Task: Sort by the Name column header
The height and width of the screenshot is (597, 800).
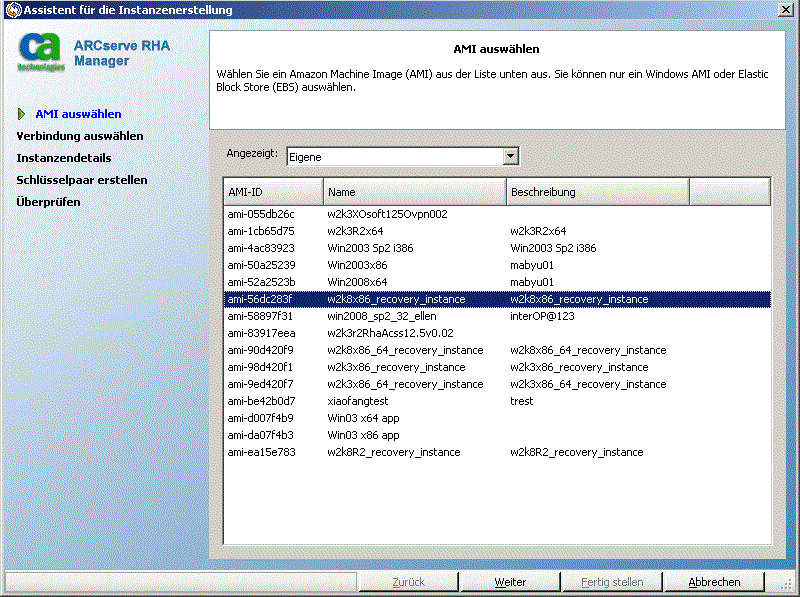Action: [414, 192]
